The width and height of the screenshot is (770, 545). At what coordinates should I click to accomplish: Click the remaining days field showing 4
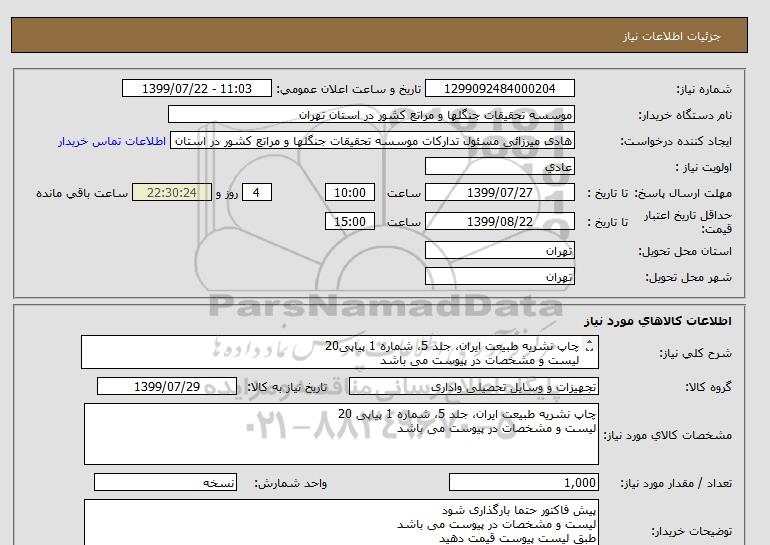click(256, 192)
